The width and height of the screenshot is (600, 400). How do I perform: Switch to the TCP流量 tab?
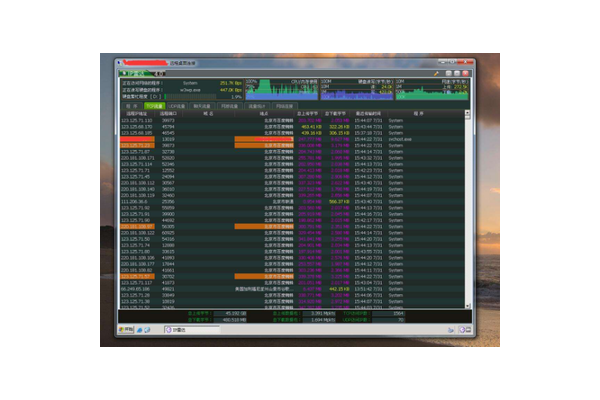(x=152, y=105)
